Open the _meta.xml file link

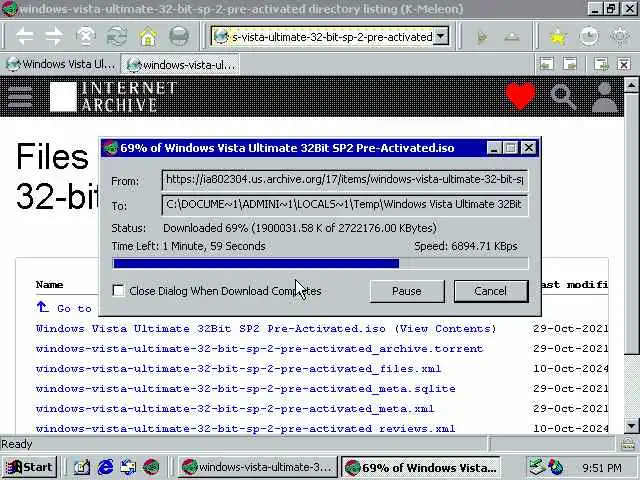click(x=235, y=409)
